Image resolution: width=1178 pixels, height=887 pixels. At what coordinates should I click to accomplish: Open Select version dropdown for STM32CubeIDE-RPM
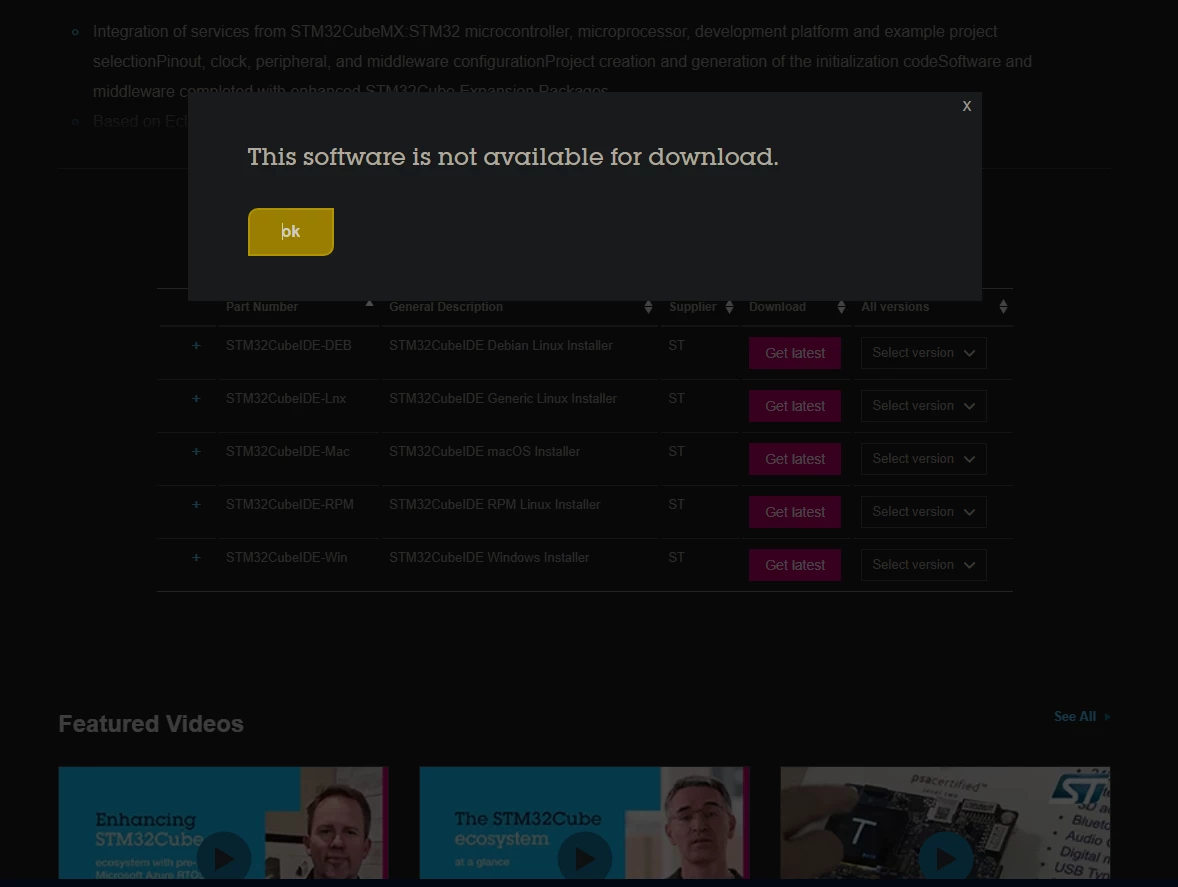click(923, 511)
